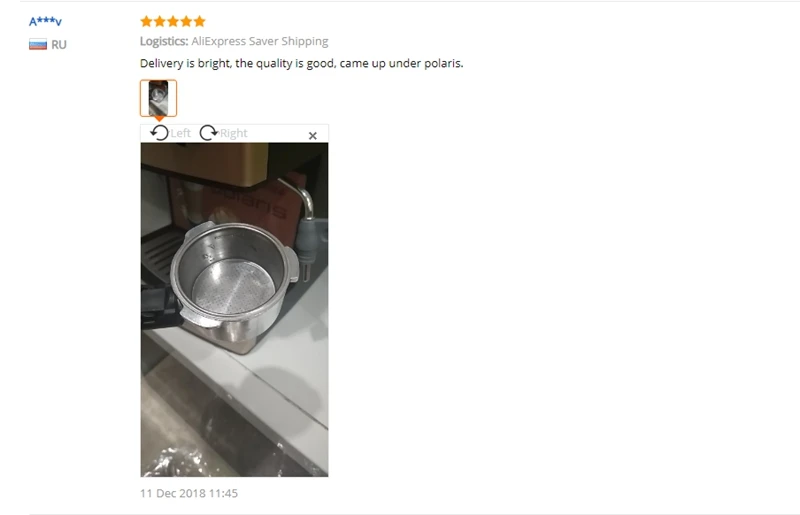Screen dimensions: 800x515
Task: Click the Left rotate label
Action: pyautogui.click(x=180, y=133)
